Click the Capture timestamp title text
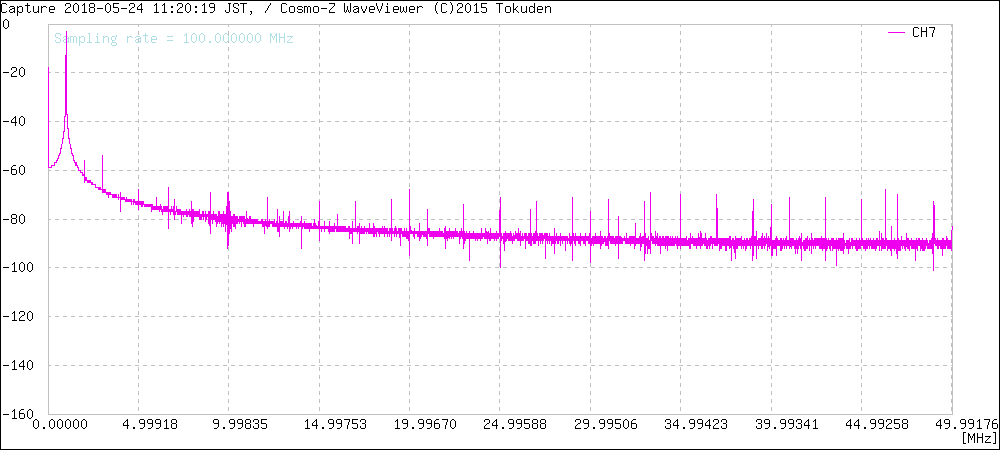Image resolution: width=1000 pixels, height=450 pixels. [125, 8]
